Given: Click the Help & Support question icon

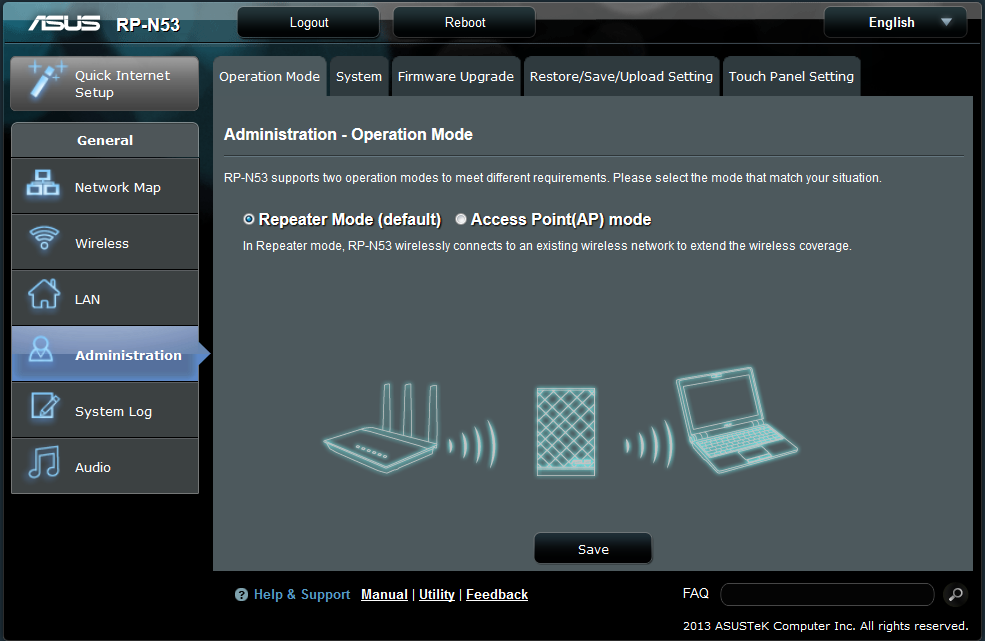Looking at the screenshot, I should (x=241, y=595).
